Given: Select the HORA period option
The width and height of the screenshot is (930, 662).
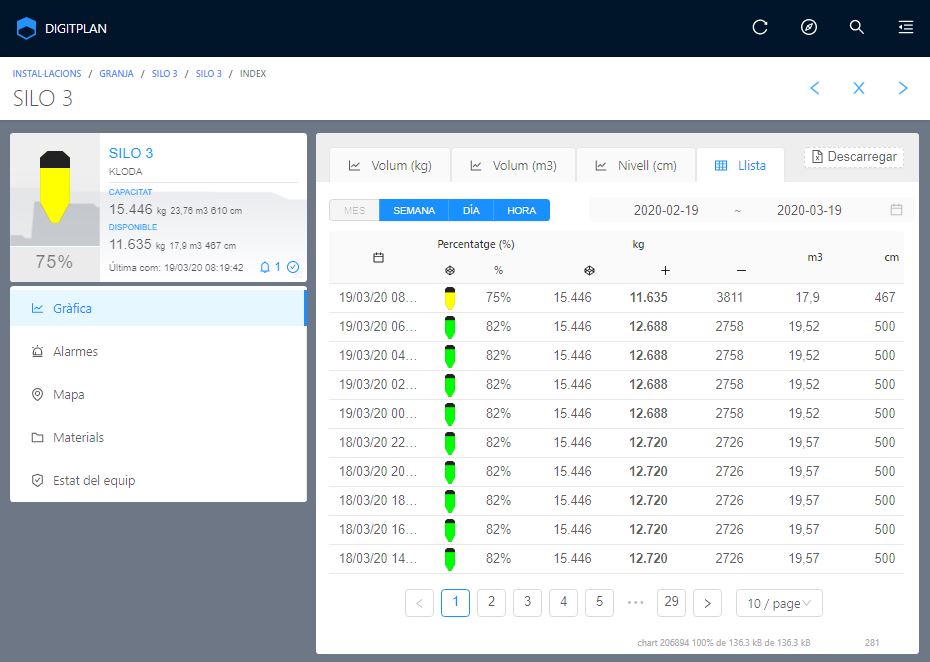Looking at the screenshot, I should click(521, 211).
